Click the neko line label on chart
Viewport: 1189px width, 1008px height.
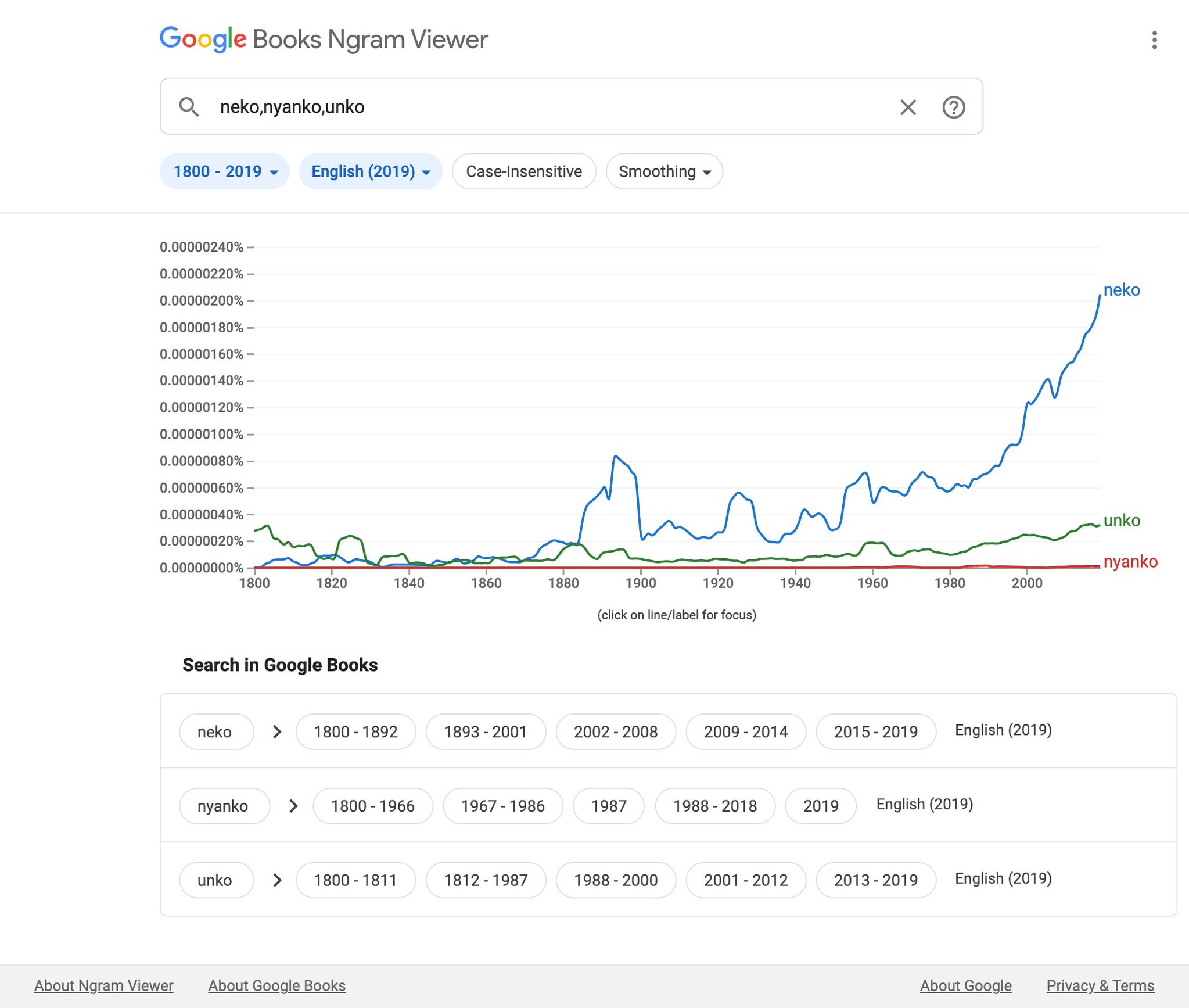(1122, 290)
